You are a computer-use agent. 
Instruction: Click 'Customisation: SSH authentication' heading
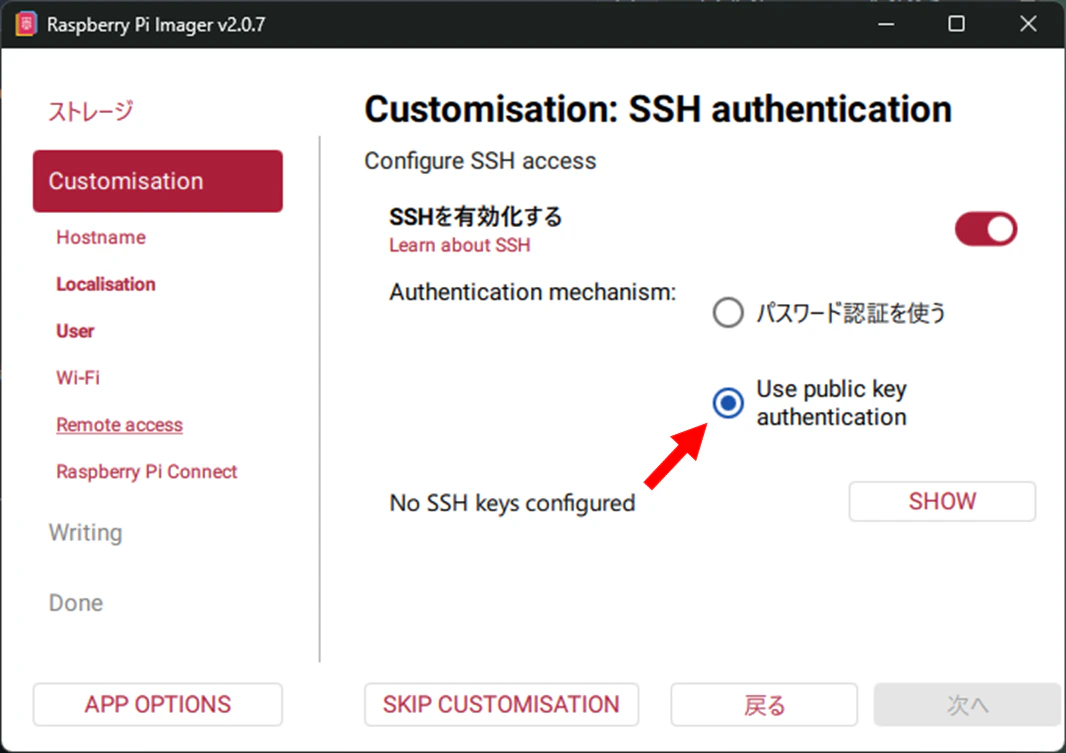(658, 109)
